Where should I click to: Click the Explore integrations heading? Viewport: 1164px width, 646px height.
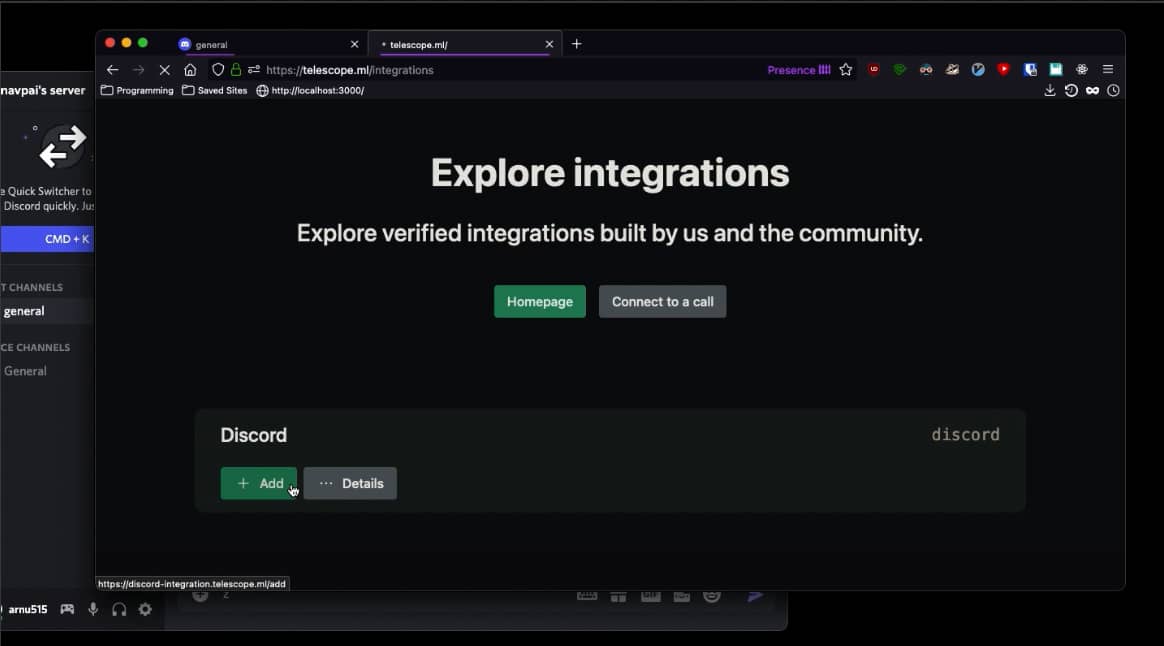609,173
